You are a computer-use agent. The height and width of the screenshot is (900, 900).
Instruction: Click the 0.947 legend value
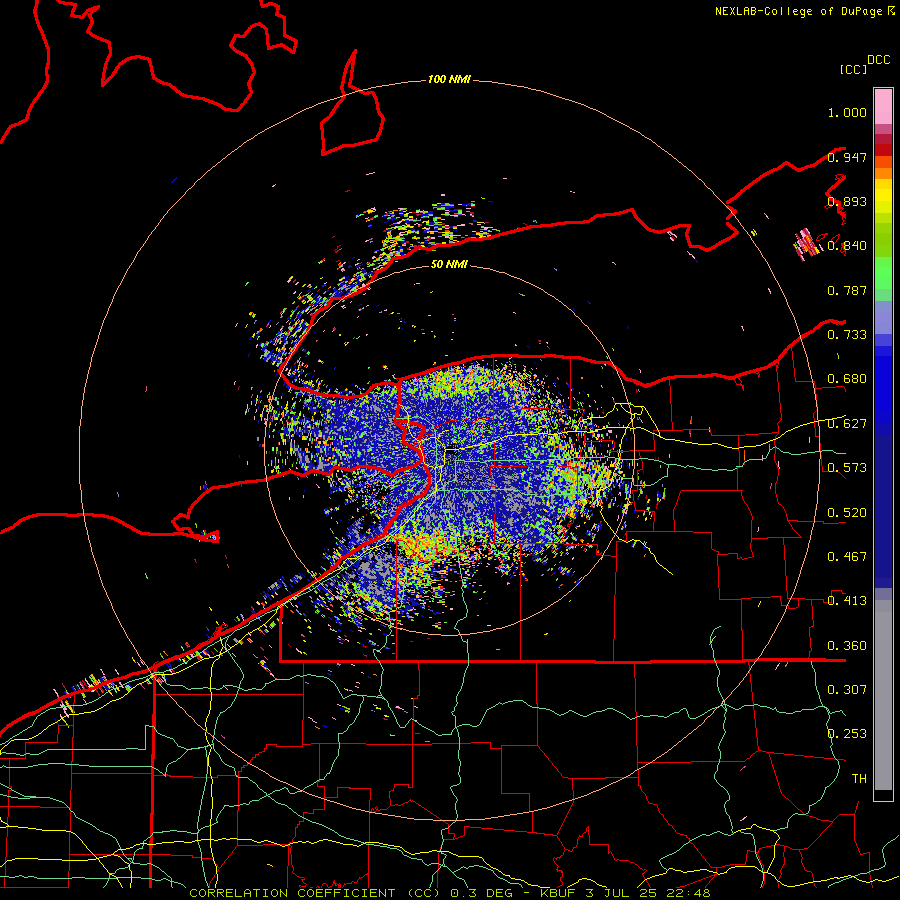847,157
